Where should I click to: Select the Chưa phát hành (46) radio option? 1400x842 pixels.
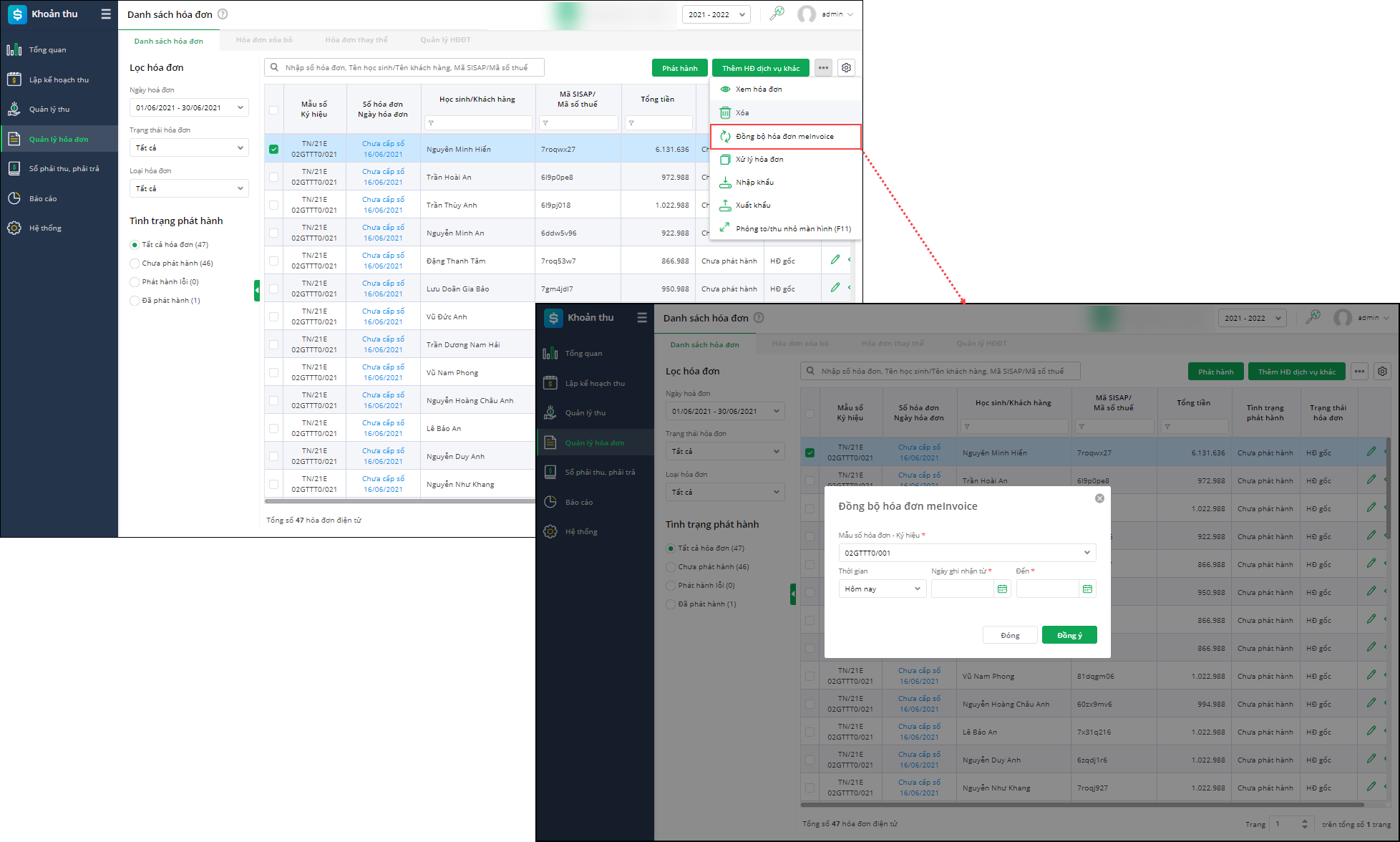pos(135,263)
